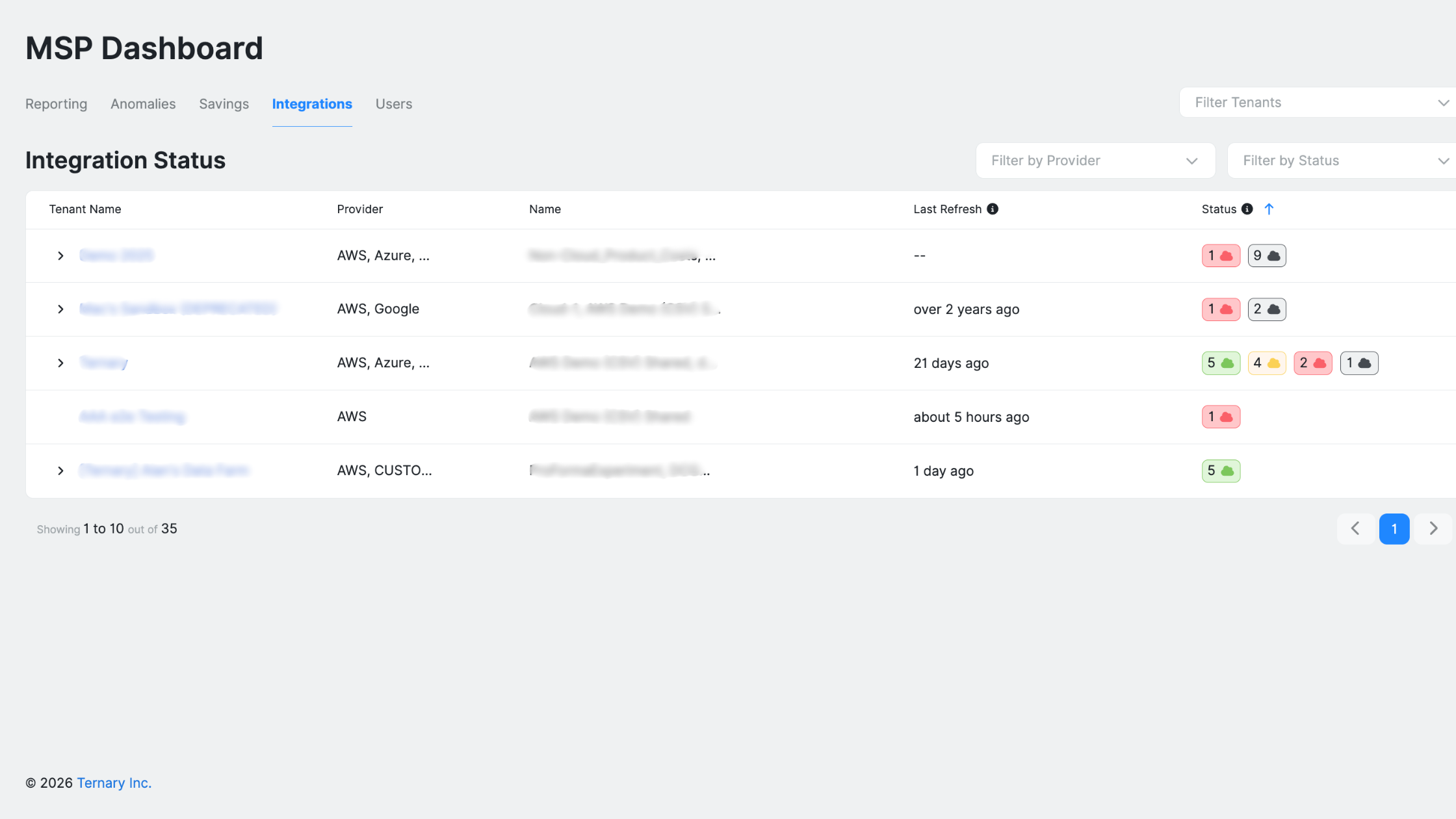Click the 5 green cloud badge in the 21 days ago row
1456x819 pixels.
[x=1220, y=363]
